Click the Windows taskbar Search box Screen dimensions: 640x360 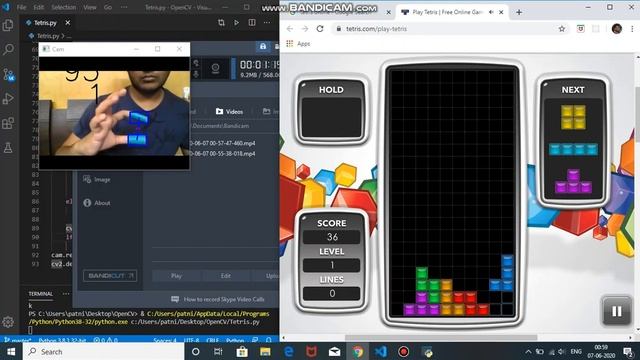104,351
